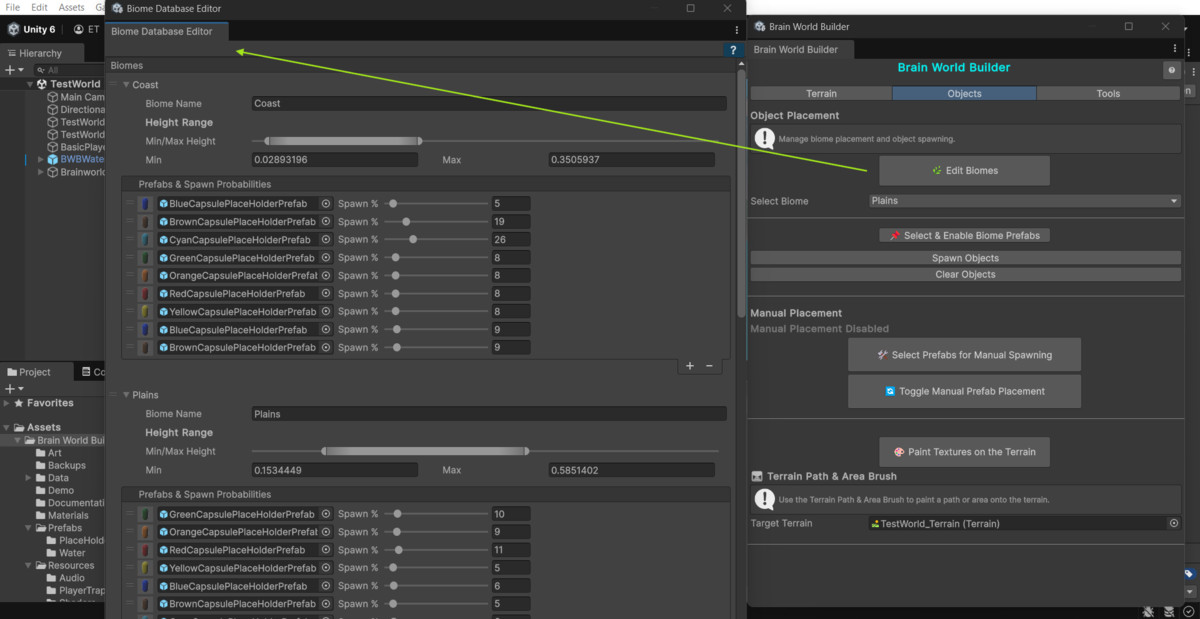
Task: Click the Hierarchy search field
Action: [70, 70]
